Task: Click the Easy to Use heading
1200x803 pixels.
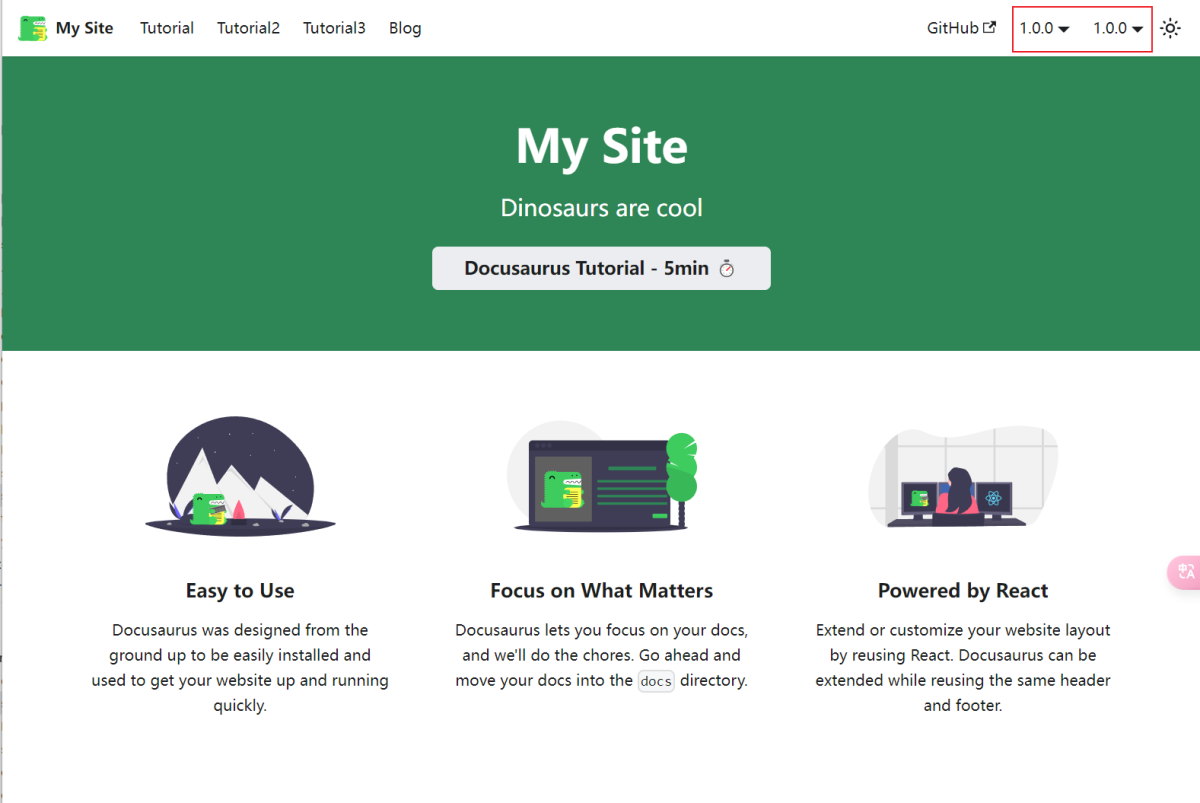Action: tap(240, 591)
